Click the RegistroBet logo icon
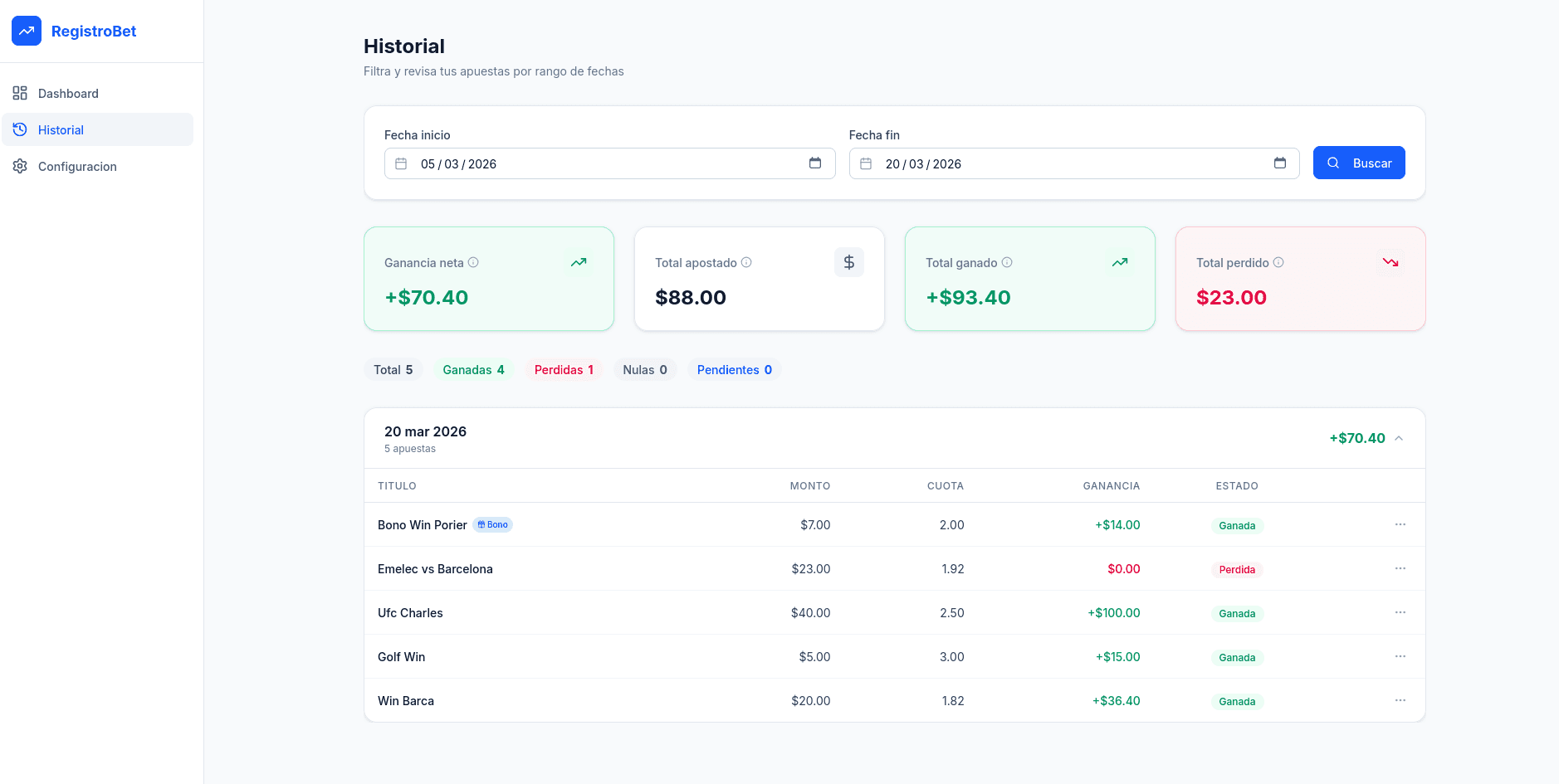The image size is (1559, 784). (x=27, y=31)
